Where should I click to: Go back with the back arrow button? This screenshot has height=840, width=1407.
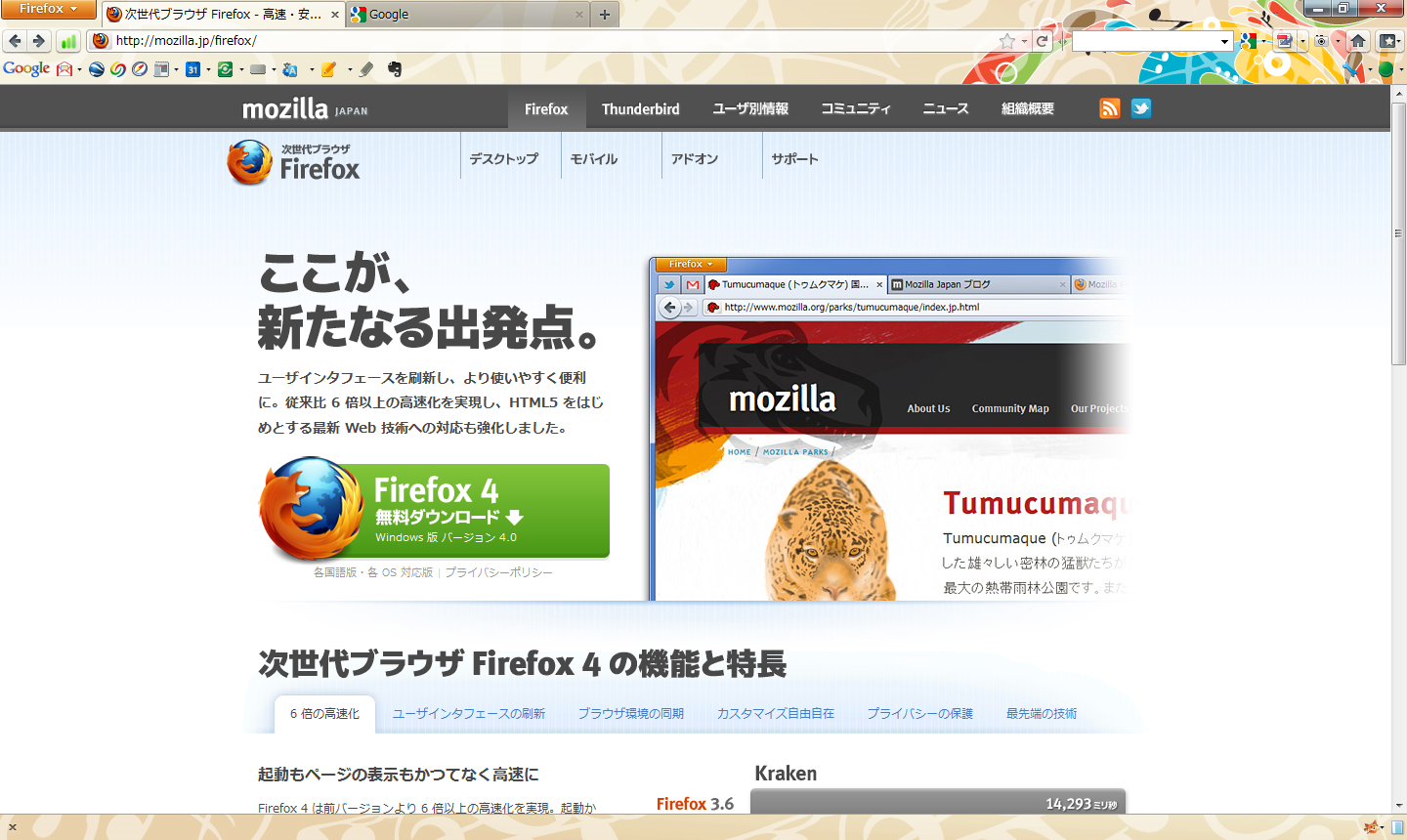(15, 41)
